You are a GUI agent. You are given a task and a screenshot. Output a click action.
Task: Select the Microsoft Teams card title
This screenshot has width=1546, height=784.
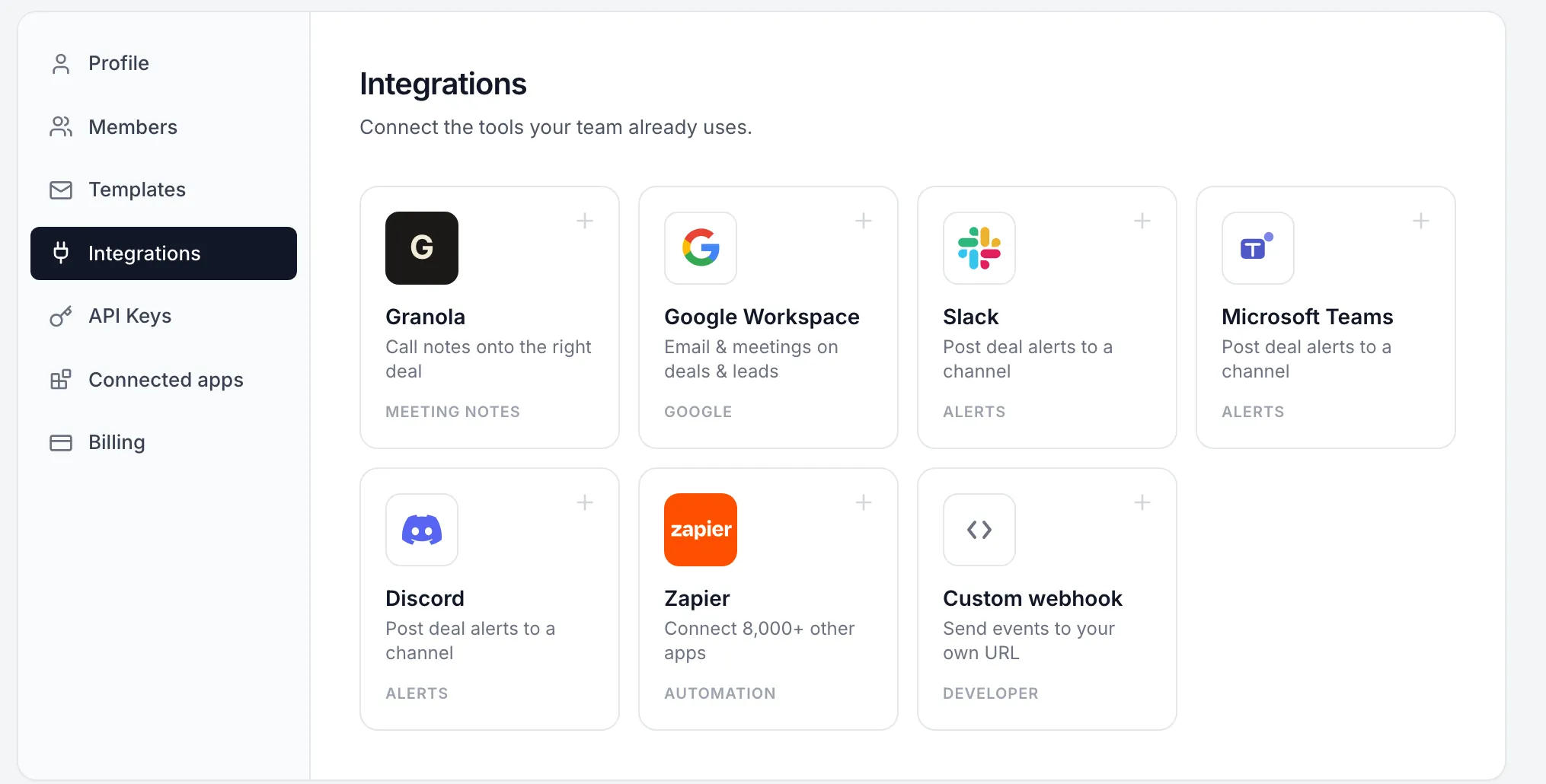(x=1308, y=317)
